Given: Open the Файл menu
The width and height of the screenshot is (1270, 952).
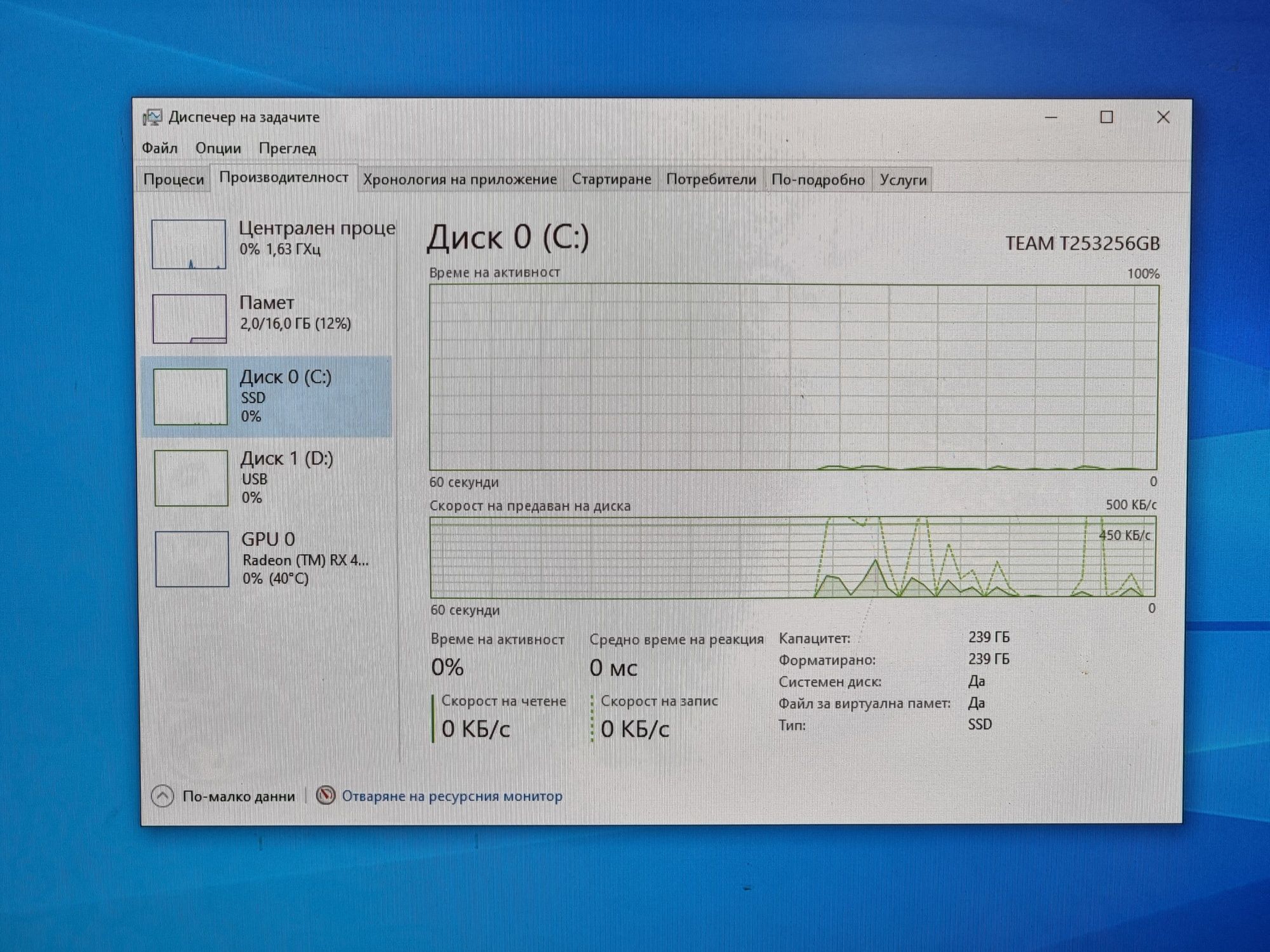Looking at the screenshot, I should click(x=159, y=149).
